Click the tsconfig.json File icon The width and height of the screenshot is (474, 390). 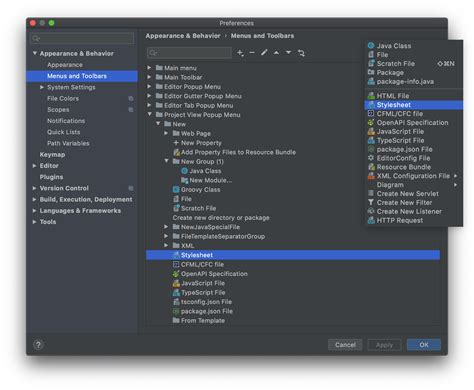pyautogui.click(x=176, y=302)
